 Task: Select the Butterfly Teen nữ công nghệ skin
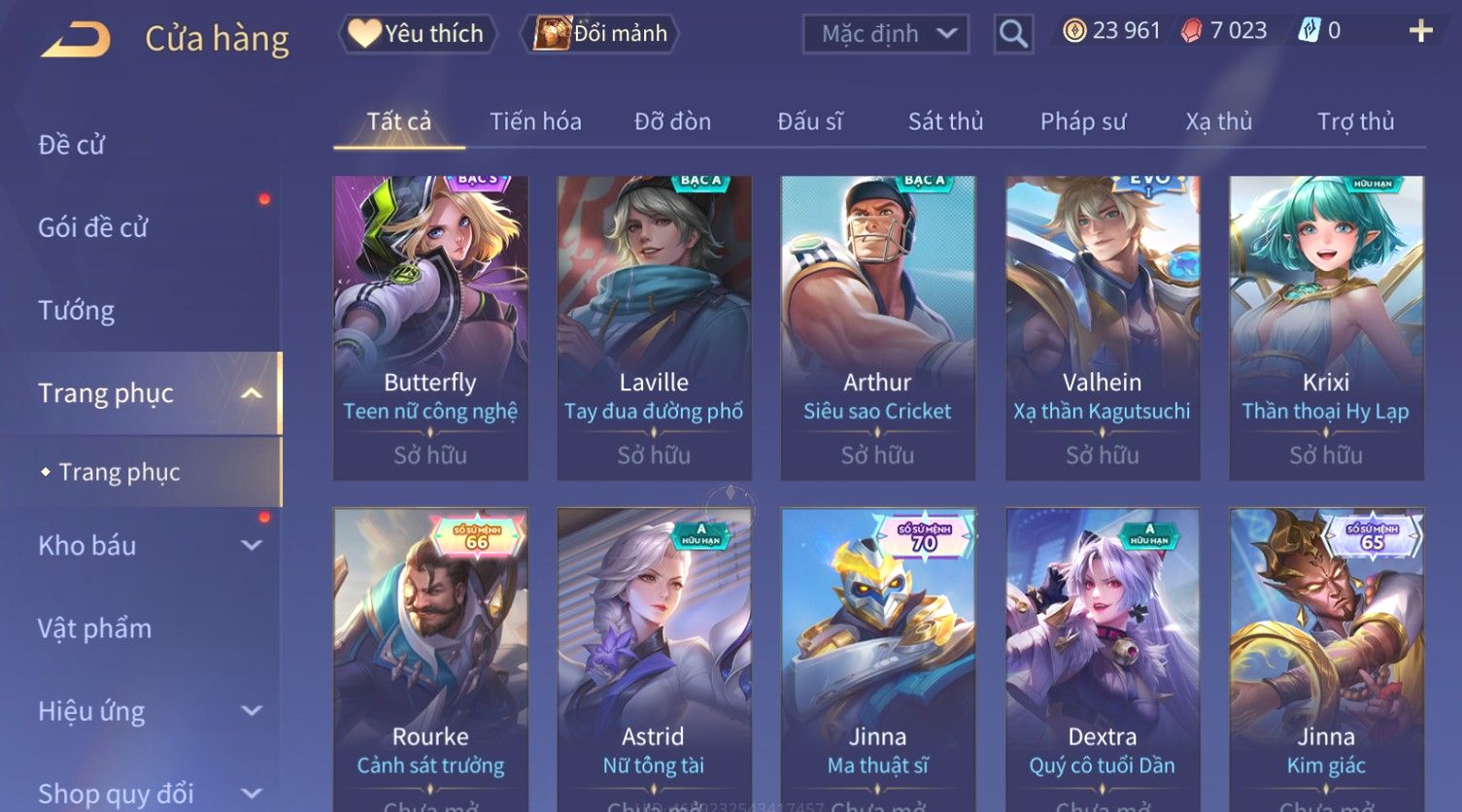(x=430, y=328)
